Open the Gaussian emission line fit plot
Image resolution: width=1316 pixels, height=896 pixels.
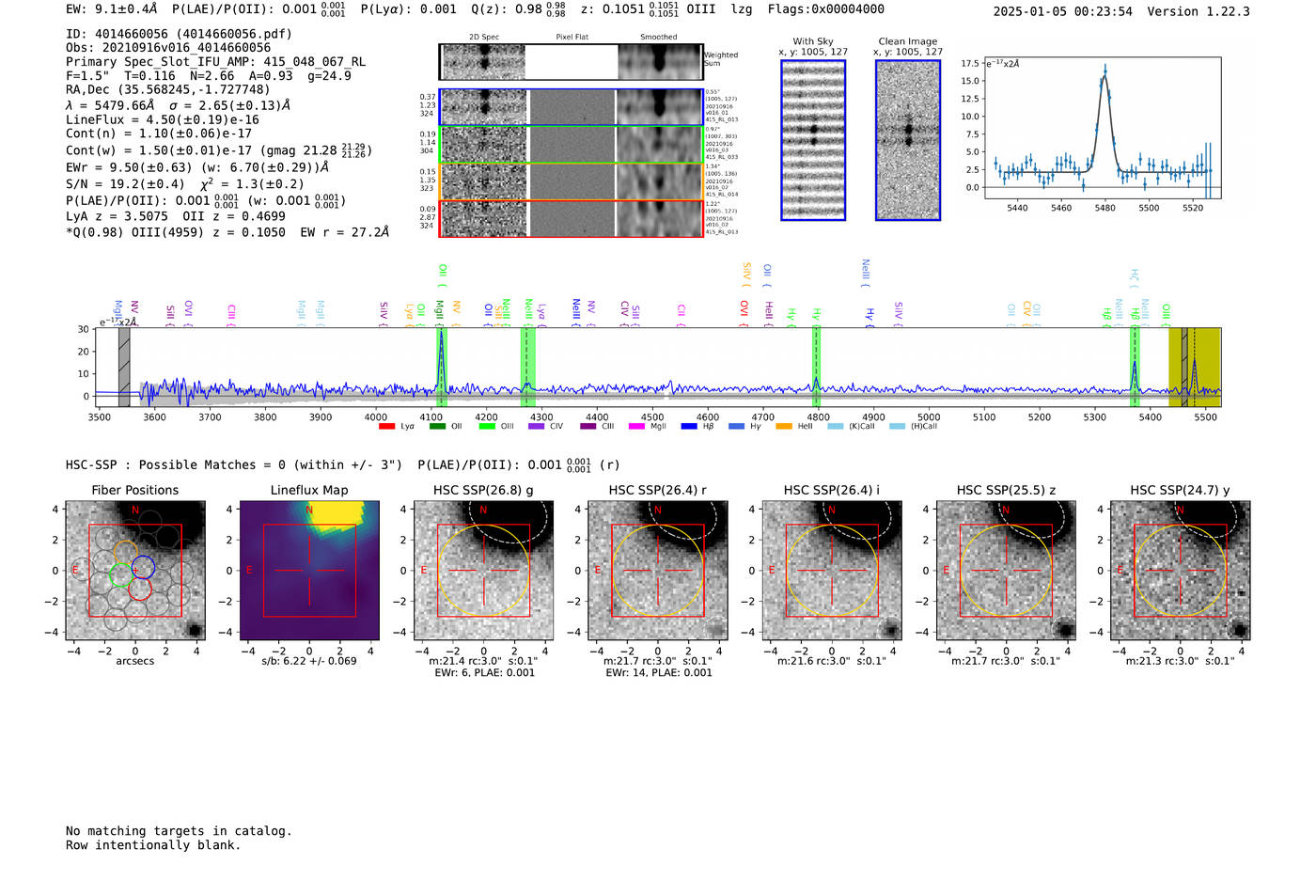[x=1101, y=128]
